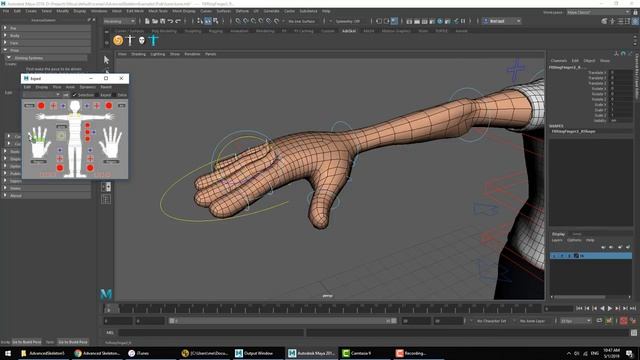Click the top-left red circle control in the Biped picker
Screen dimensions: 640x360
coord(41,106)
